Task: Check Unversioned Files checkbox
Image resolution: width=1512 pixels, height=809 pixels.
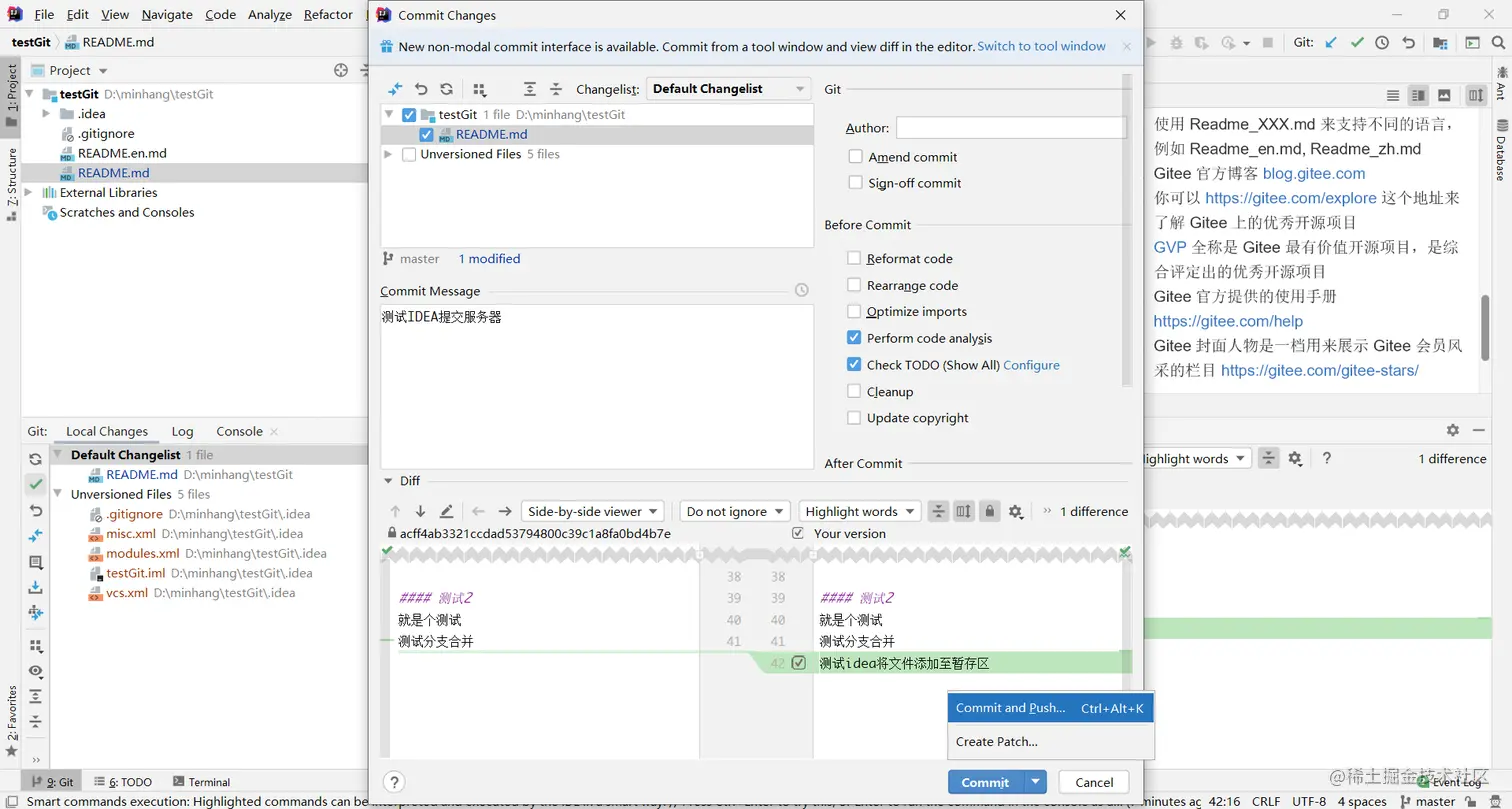Action: 408,154
